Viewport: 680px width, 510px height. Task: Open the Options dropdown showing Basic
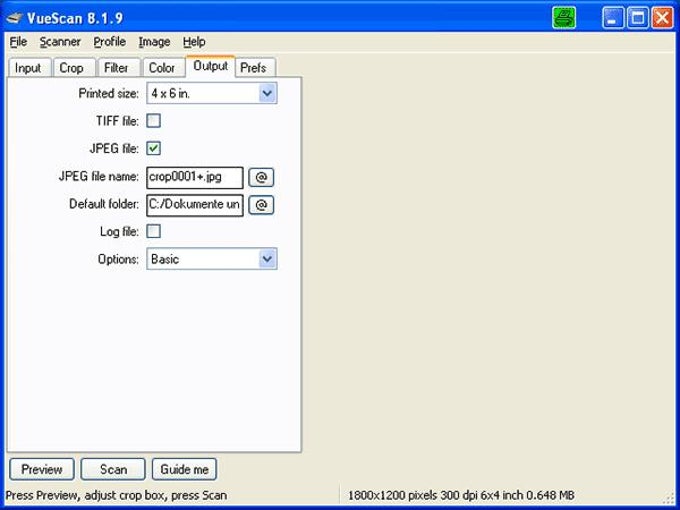212,259
